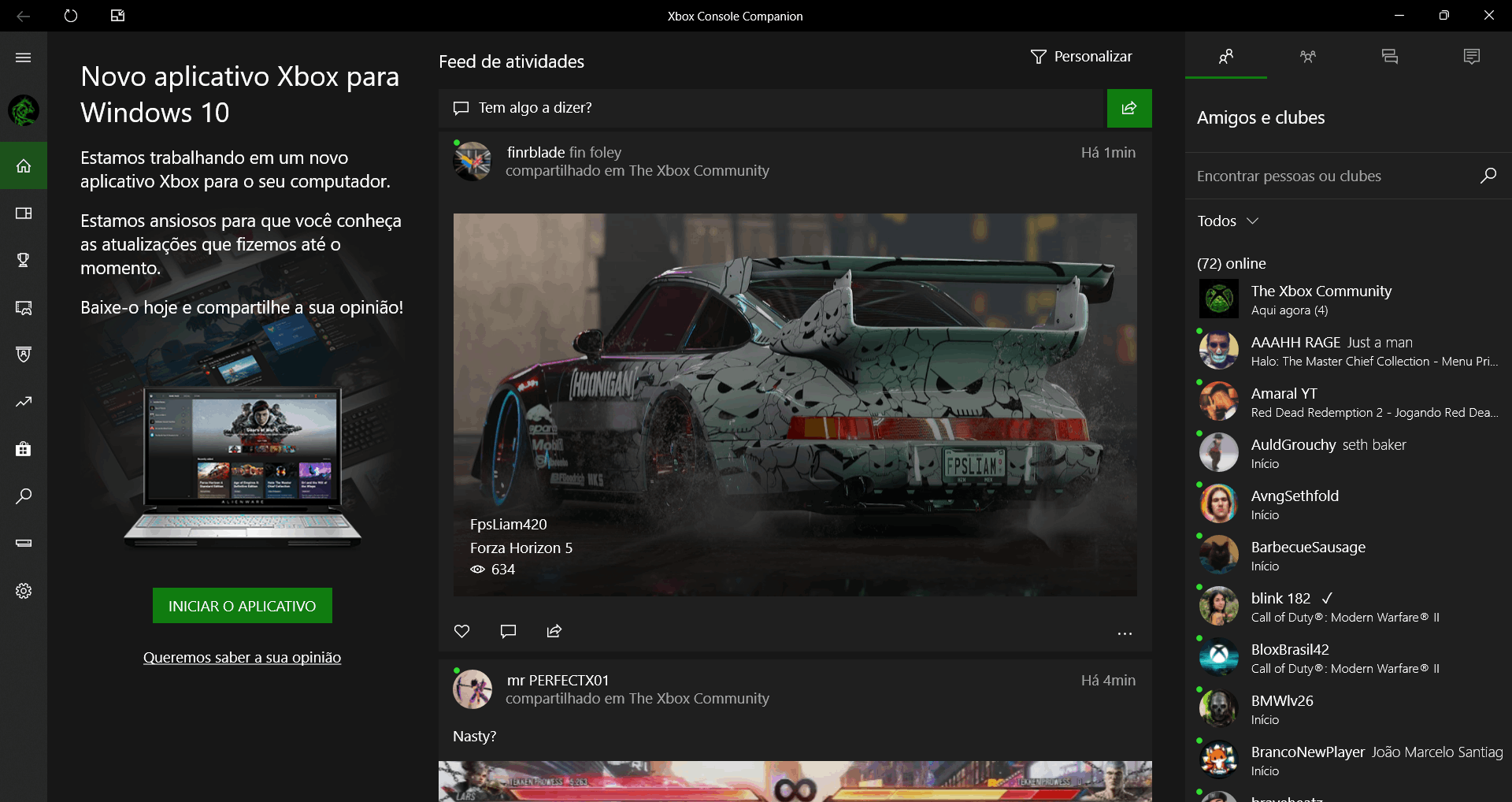Click the refresh icon in title bar
The width and height of the screenshot is (1512, 802).
coord(71,16)
